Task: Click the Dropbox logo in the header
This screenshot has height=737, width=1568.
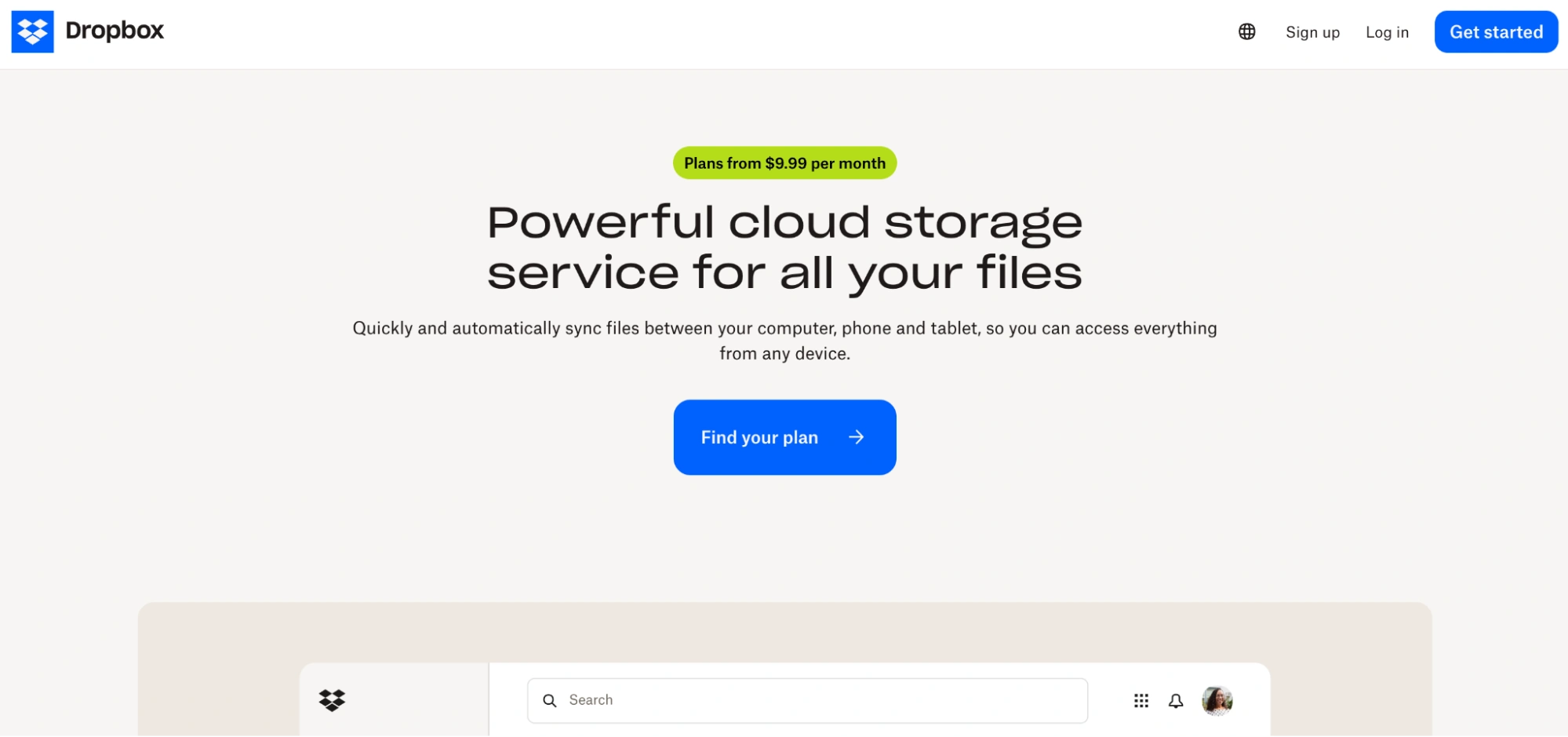Action: coord(32,31)
